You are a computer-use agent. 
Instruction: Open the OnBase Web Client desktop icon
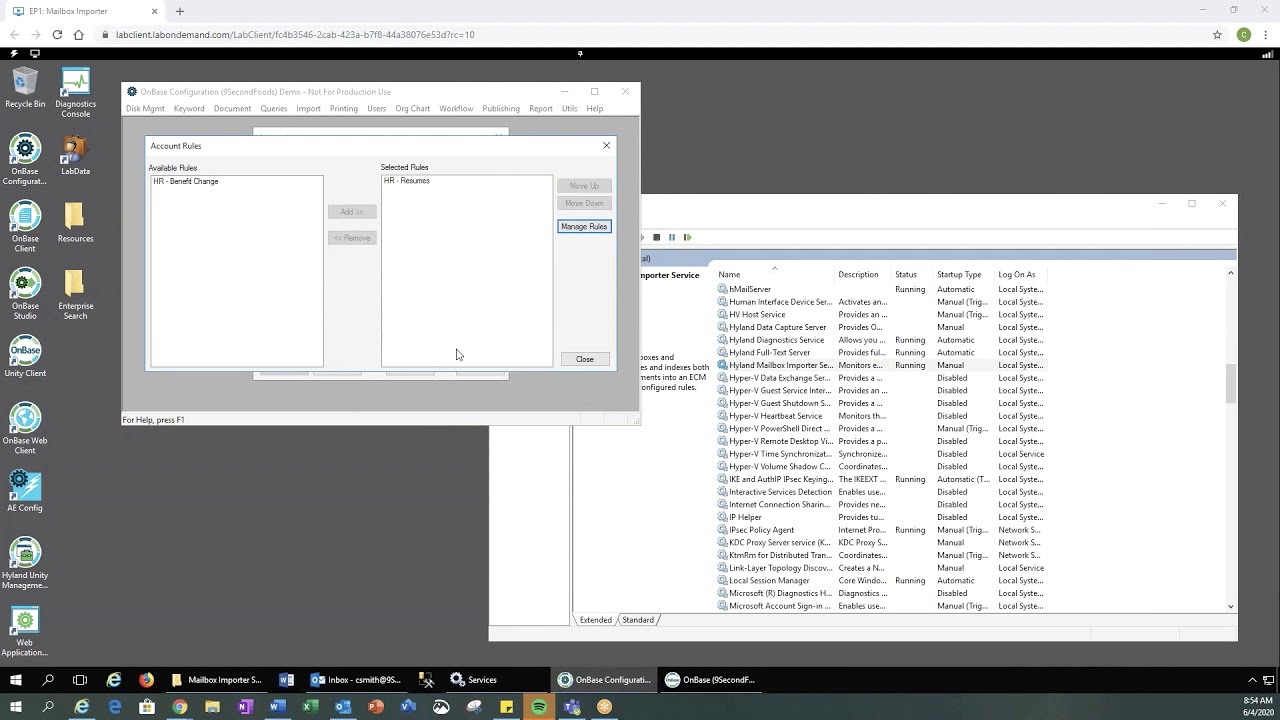25,428
